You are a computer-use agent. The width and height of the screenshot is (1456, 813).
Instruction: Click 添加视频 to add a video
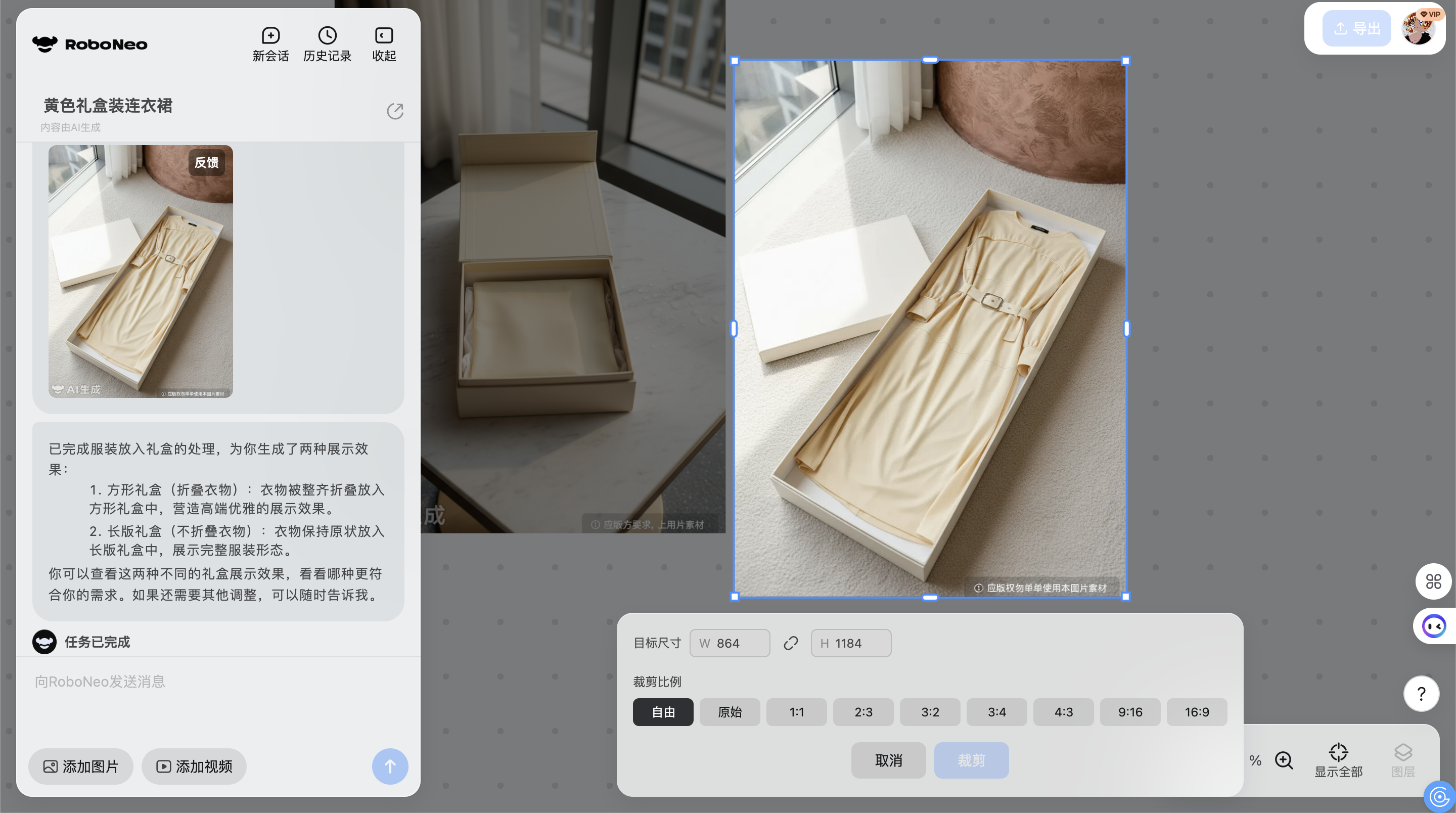coord(194,766)
